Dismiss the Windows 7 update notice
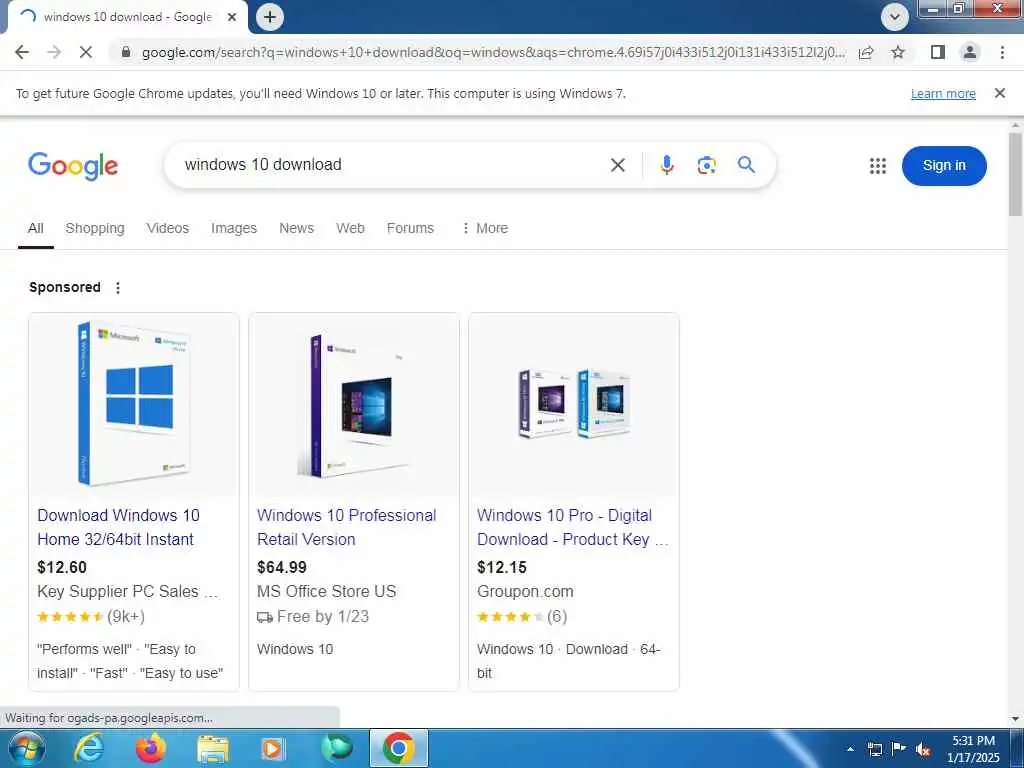 coord(999,93)
